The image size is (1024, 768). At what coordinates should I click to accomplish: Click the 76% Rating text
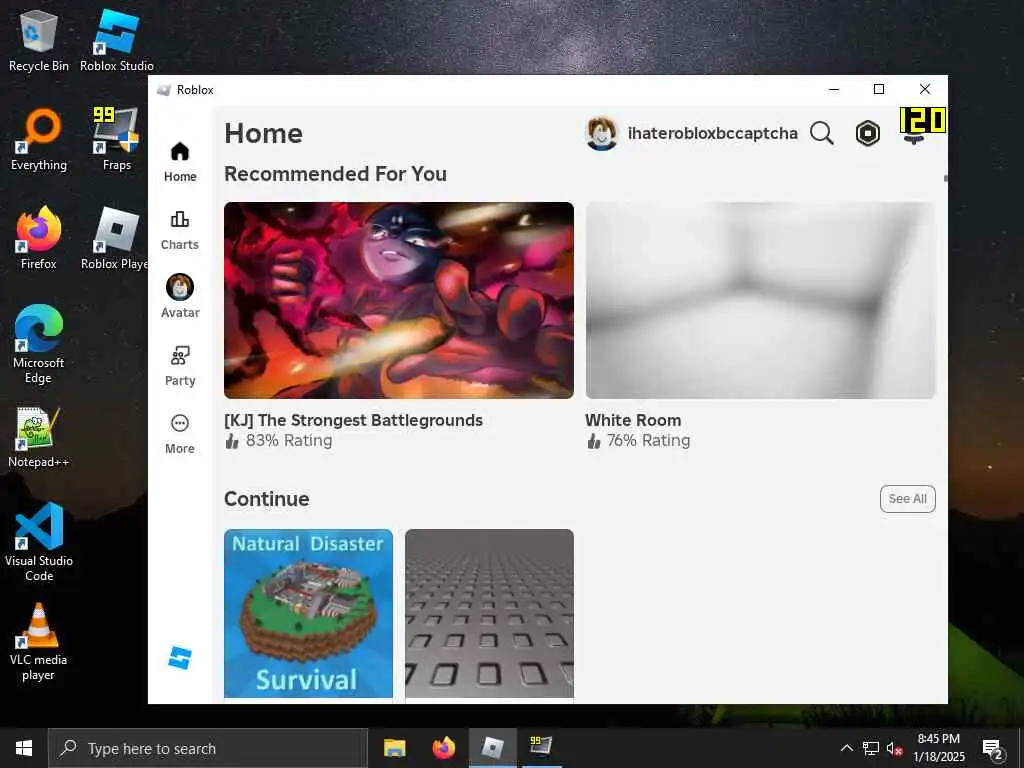[648, 441]
